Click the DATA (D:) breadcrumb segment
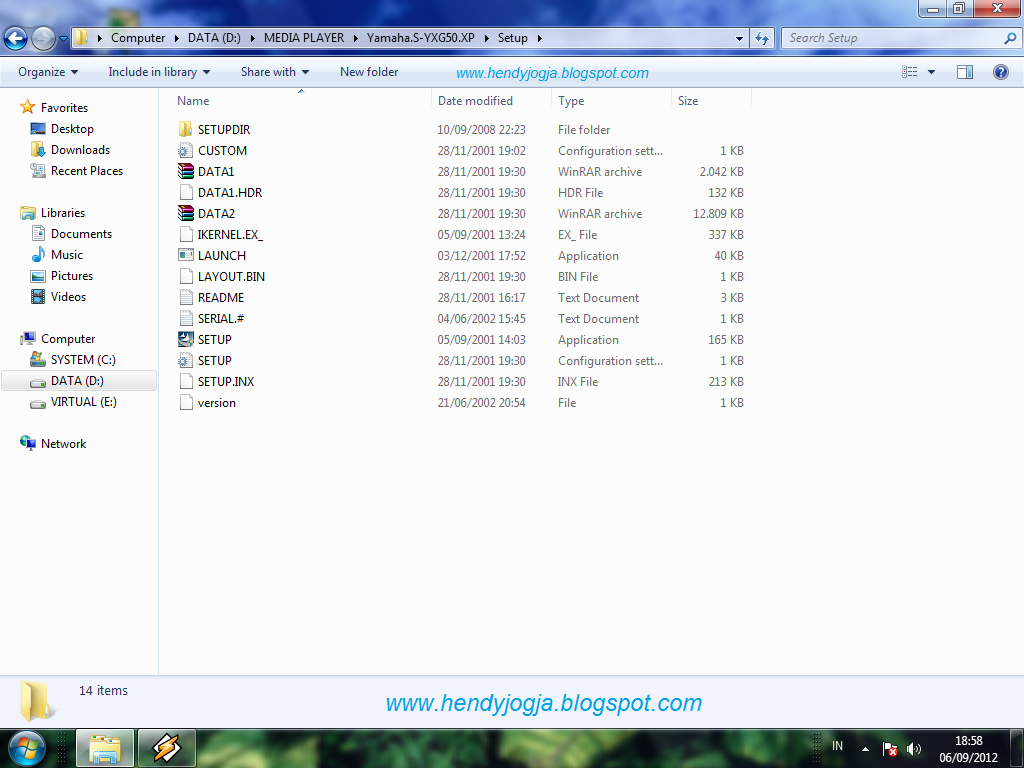 [214, 38]
